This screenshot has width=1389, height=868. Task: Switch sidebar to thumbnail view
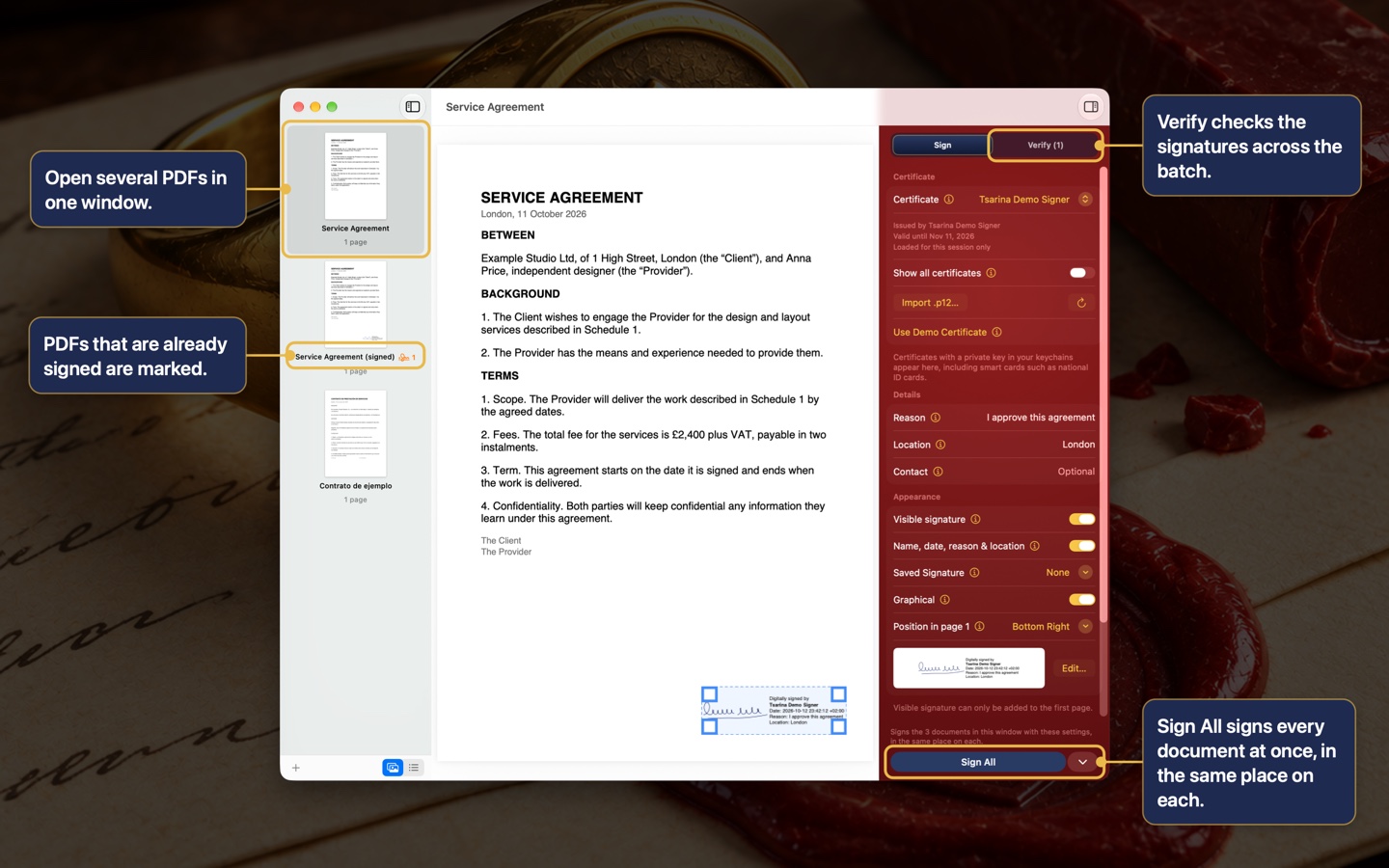tap(393, 768)
